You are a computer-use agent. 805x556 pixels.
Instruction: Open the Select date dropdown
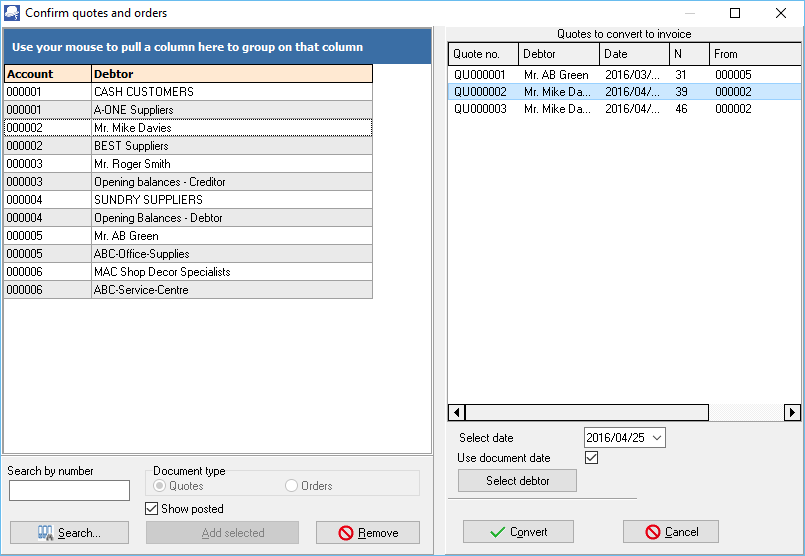click(x=656, y=438)
